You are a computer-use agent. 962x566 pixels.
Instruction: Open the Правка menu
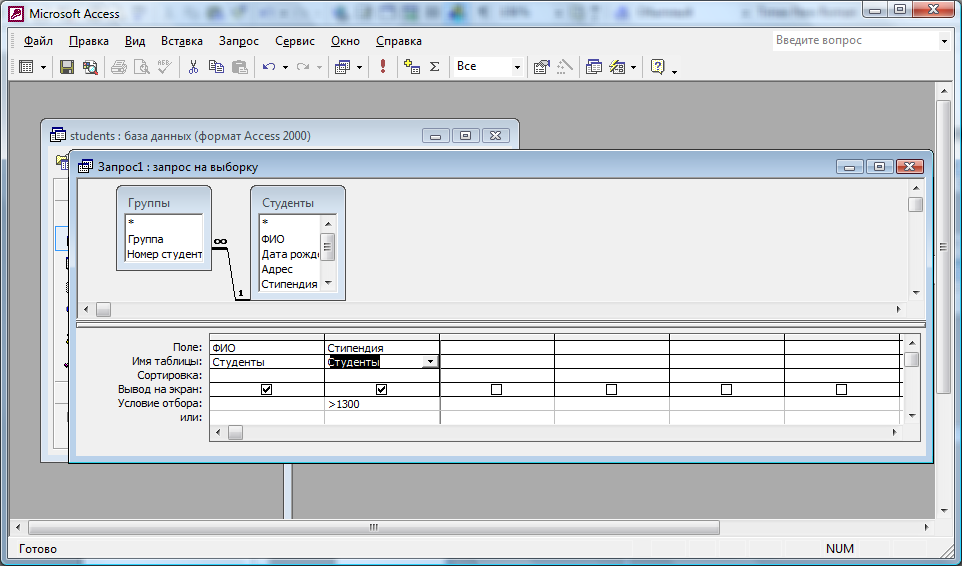[x=89, y=41]
